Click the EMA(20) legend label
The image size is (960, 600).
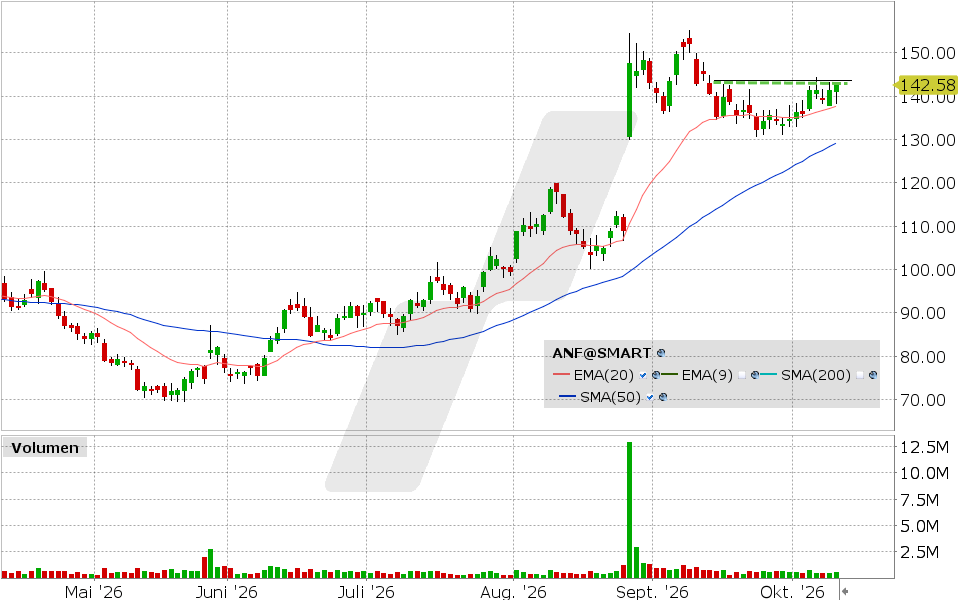tap(604, 375)
